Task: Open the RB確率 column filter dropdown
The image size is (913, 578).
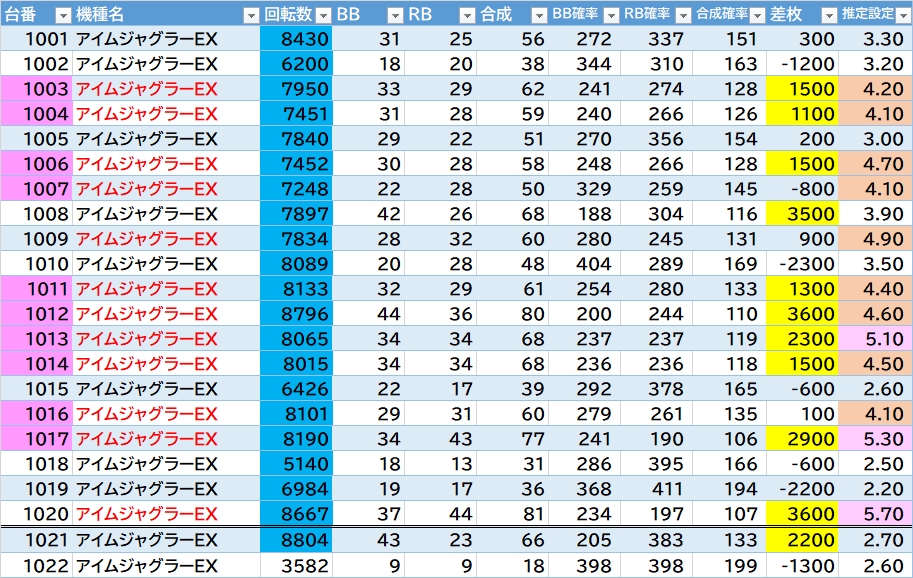Action: coord(684,15)
